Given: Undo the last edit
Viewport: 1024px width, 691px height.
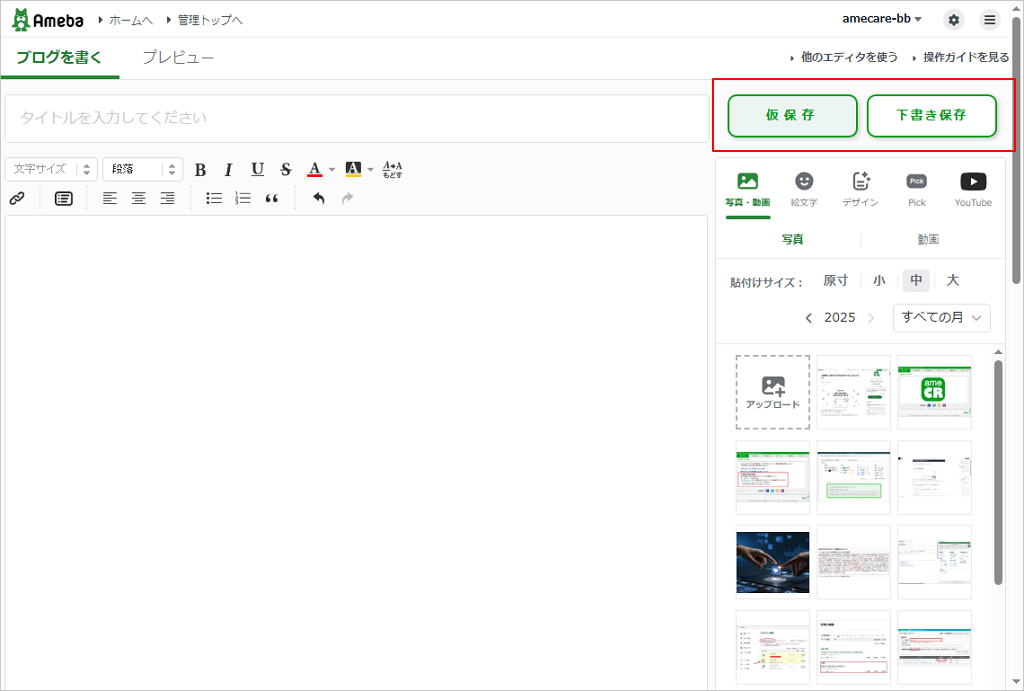Looking at the screenshot, I should 319,198.
